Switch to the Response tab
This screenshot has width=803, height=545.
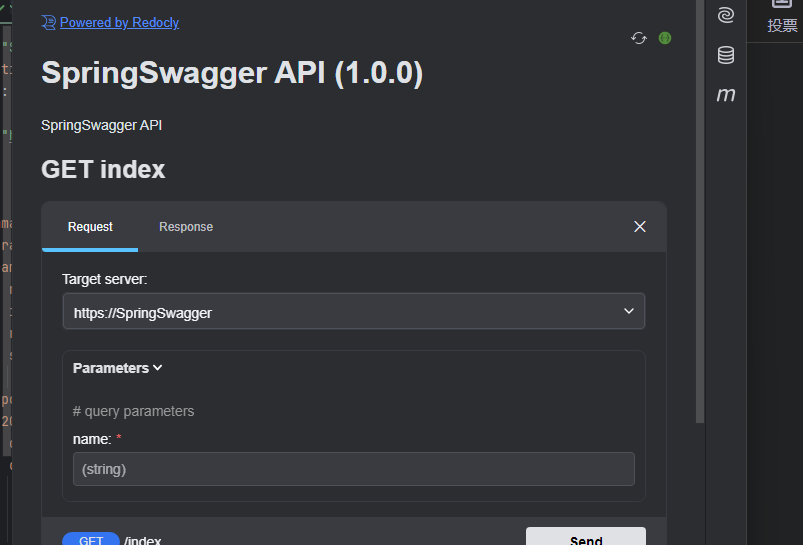[x=186, y=227]
